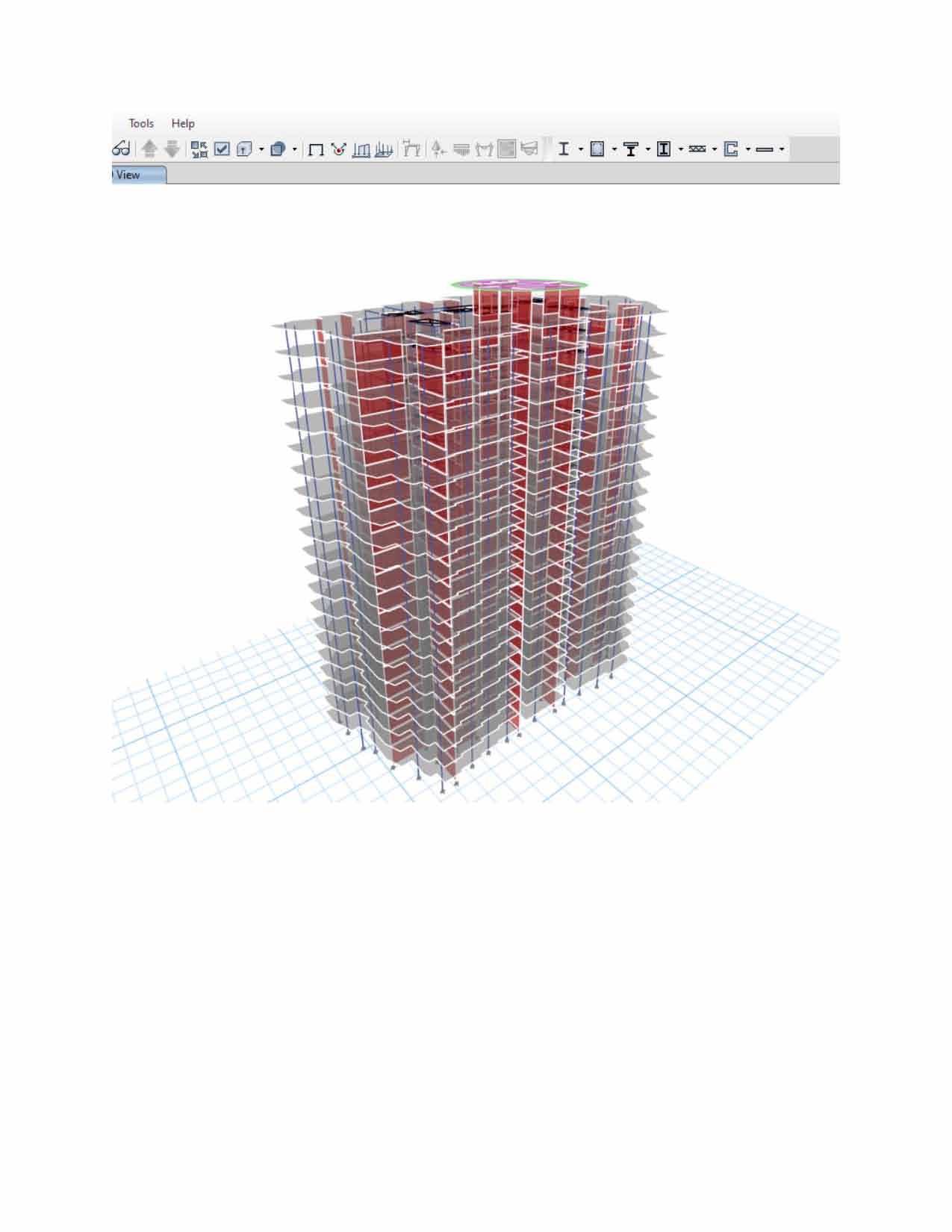The width and height of the screenshot is (952, 1232).
Task: Expand dropdown next to 3D cube icon
Action: [294, 149]
